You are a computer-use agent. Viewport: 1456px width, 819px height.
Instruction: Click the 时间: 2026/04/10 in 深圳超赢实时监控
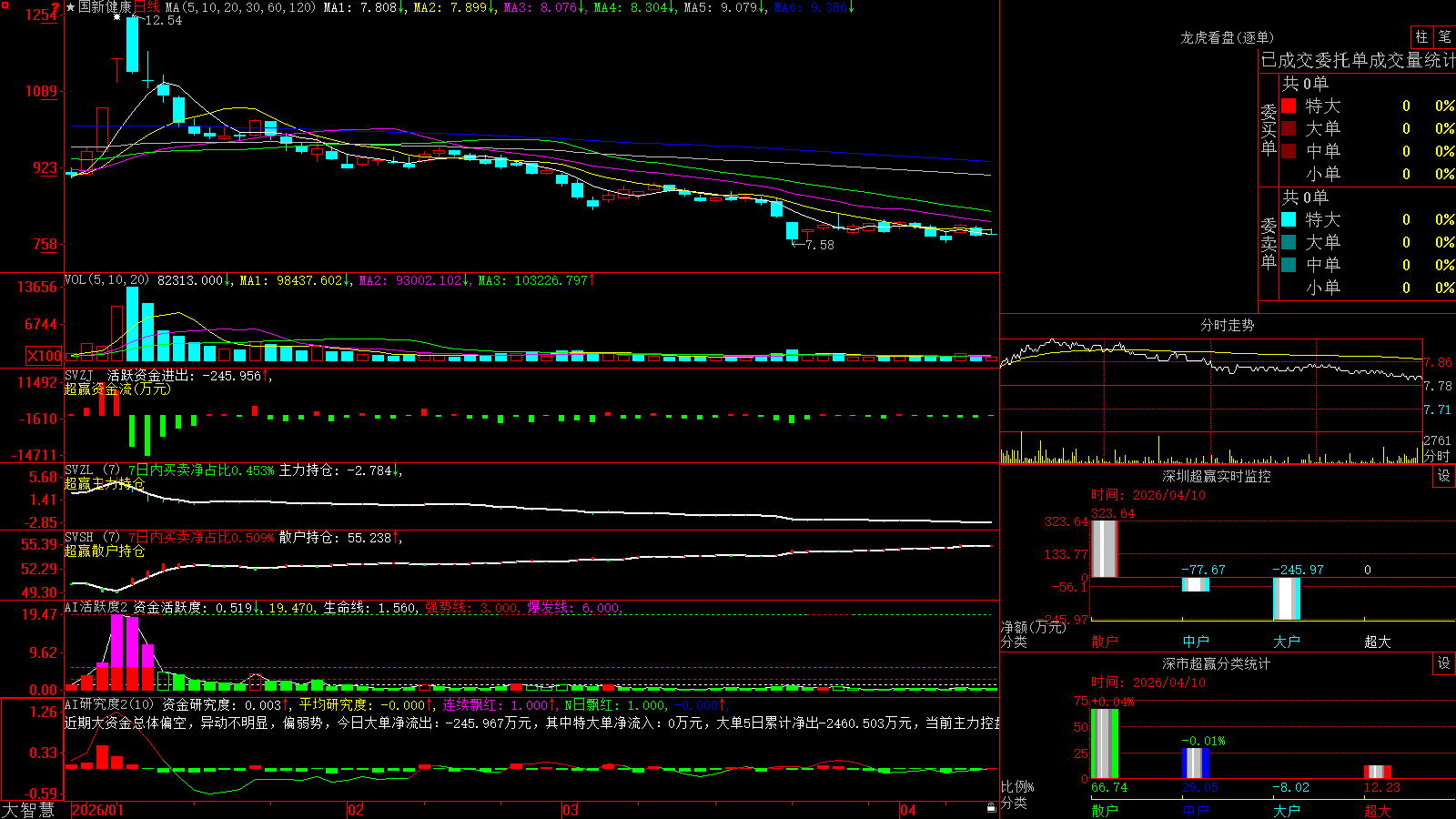tap(1148, 495)
